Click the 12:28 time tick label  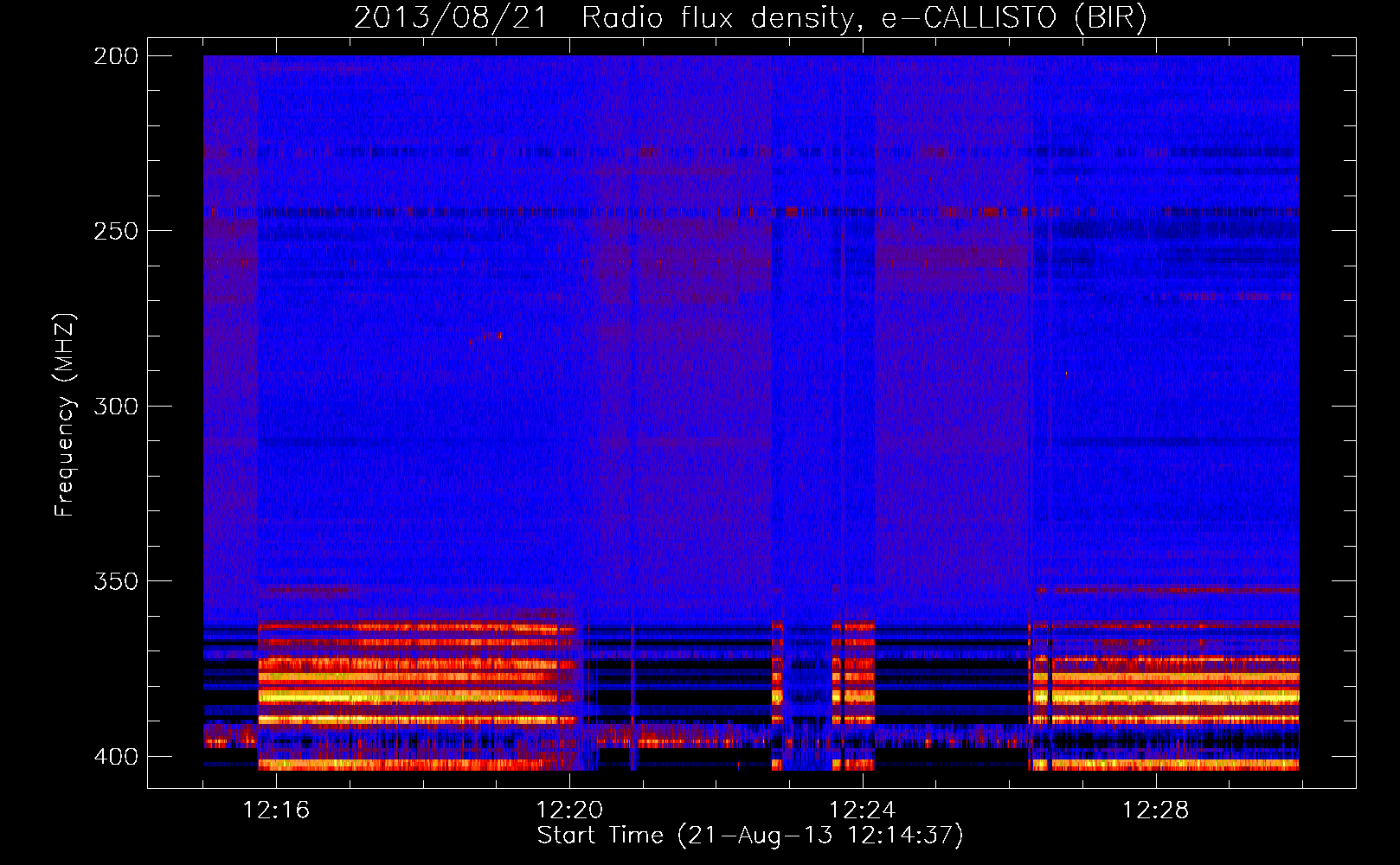point(1156,811)
